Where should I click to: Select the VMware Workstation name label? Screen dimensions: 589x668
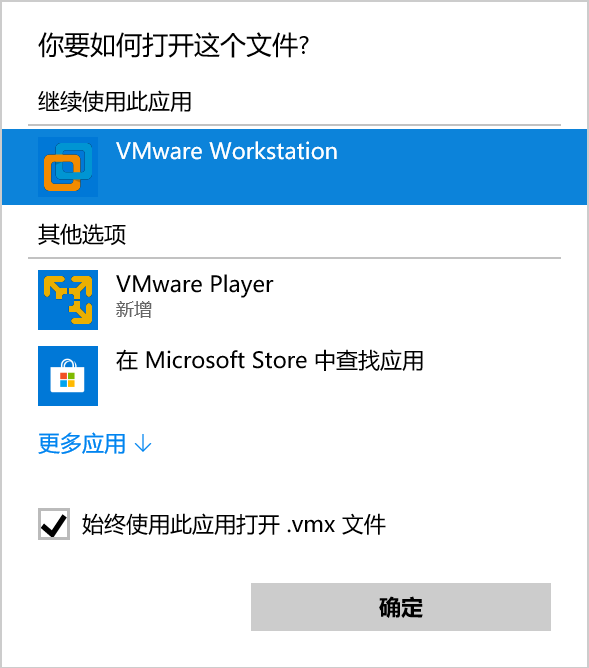[x=227, y=151]
